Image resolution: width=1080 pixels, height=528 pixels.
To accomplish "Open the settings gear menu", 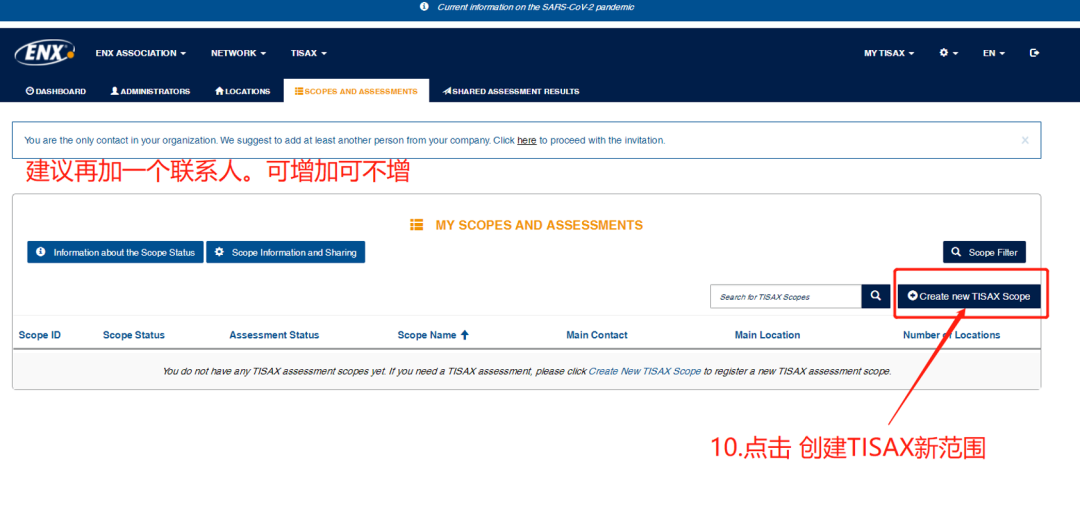I will click(x=948, y=53).
